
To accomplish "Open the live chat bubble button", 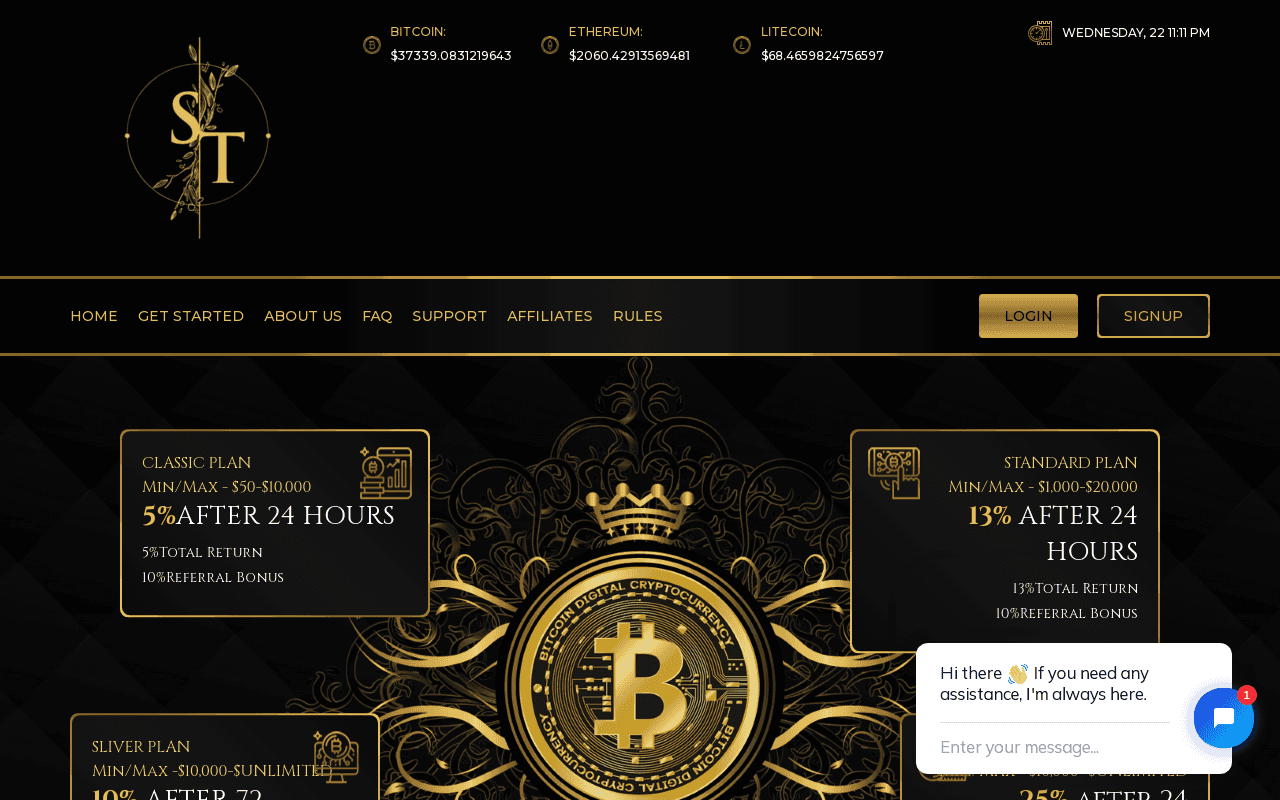I will [1224, 718].
